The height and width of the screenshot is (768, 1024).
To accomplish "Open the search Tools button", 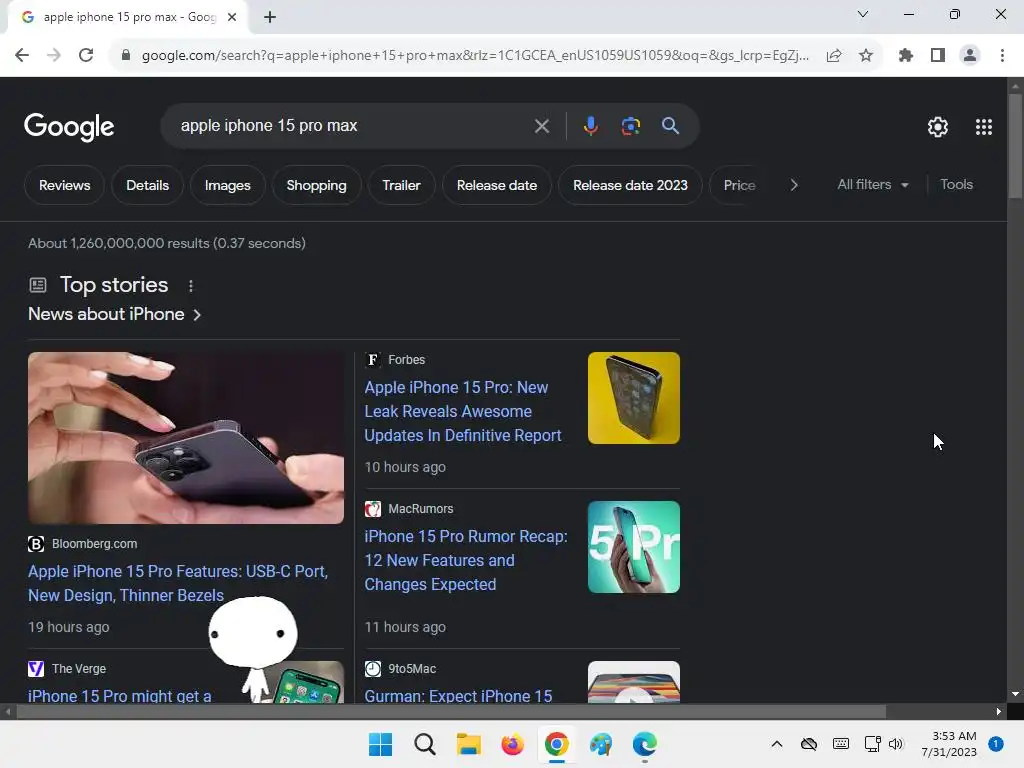I will (x=956, y=185).
